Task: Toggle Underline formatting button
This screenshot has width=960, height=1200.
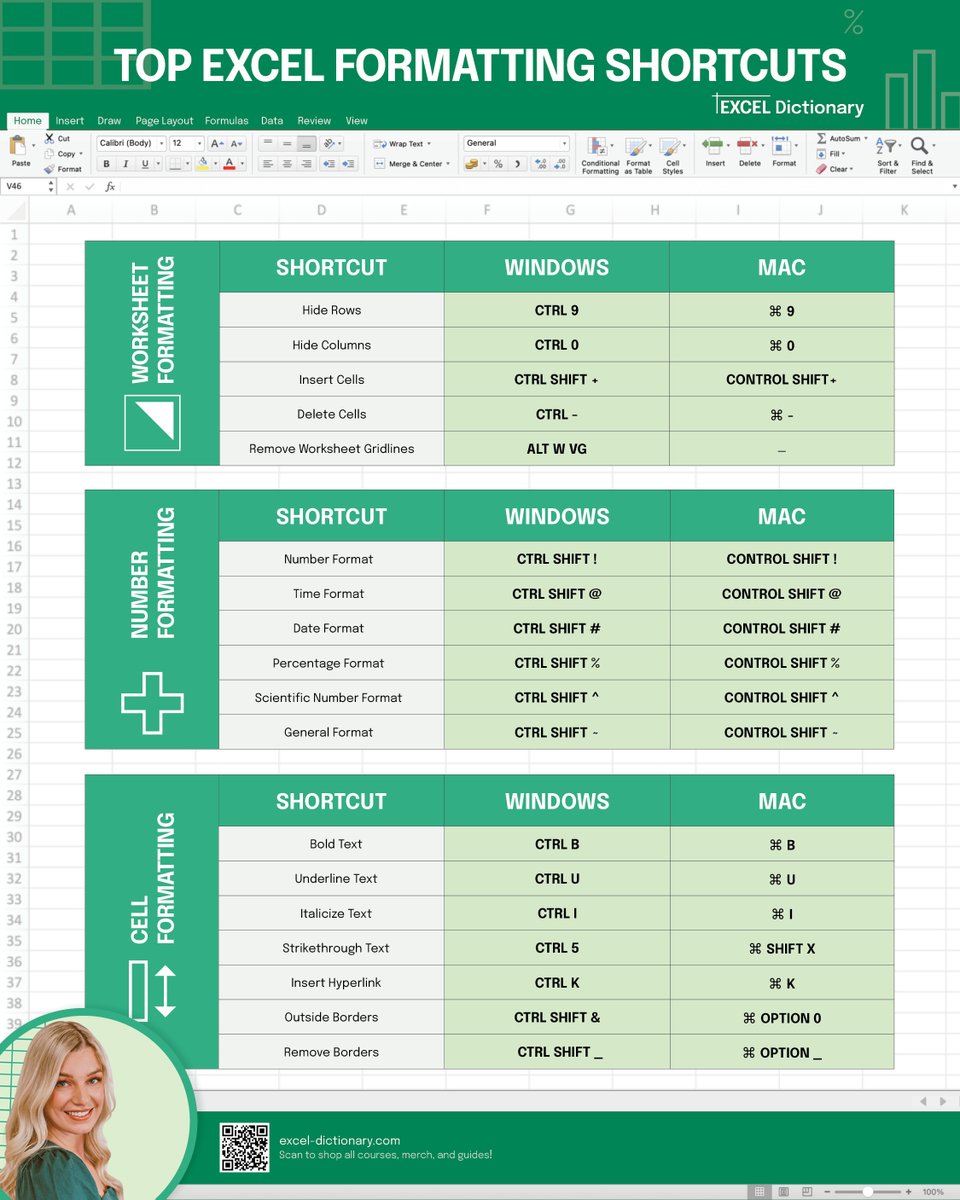Action: click(x=145, y=164)
